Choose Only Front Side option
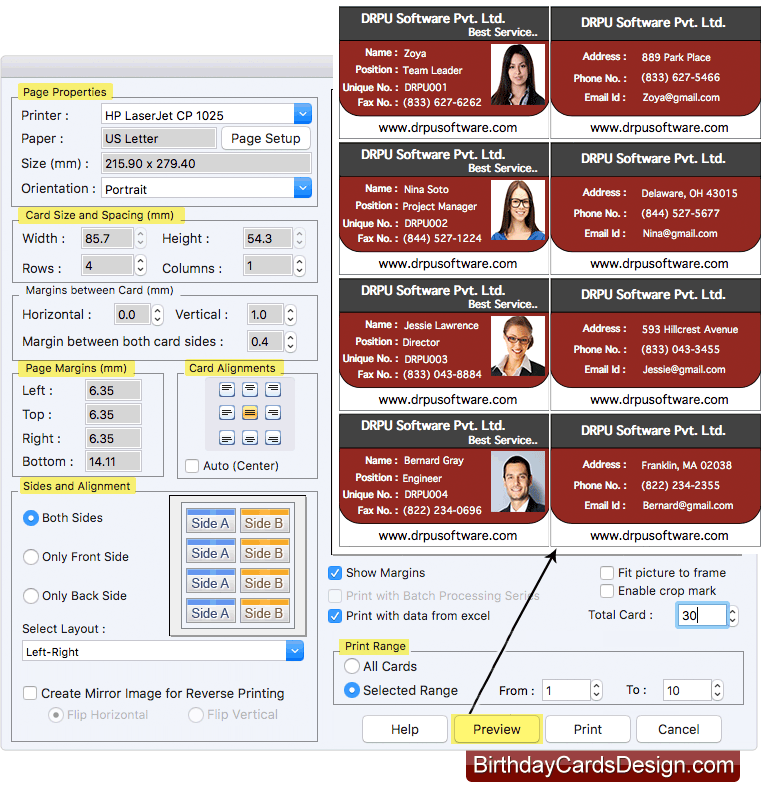Image resolution: width=766 pixels, height=785 pixels. 31,557
